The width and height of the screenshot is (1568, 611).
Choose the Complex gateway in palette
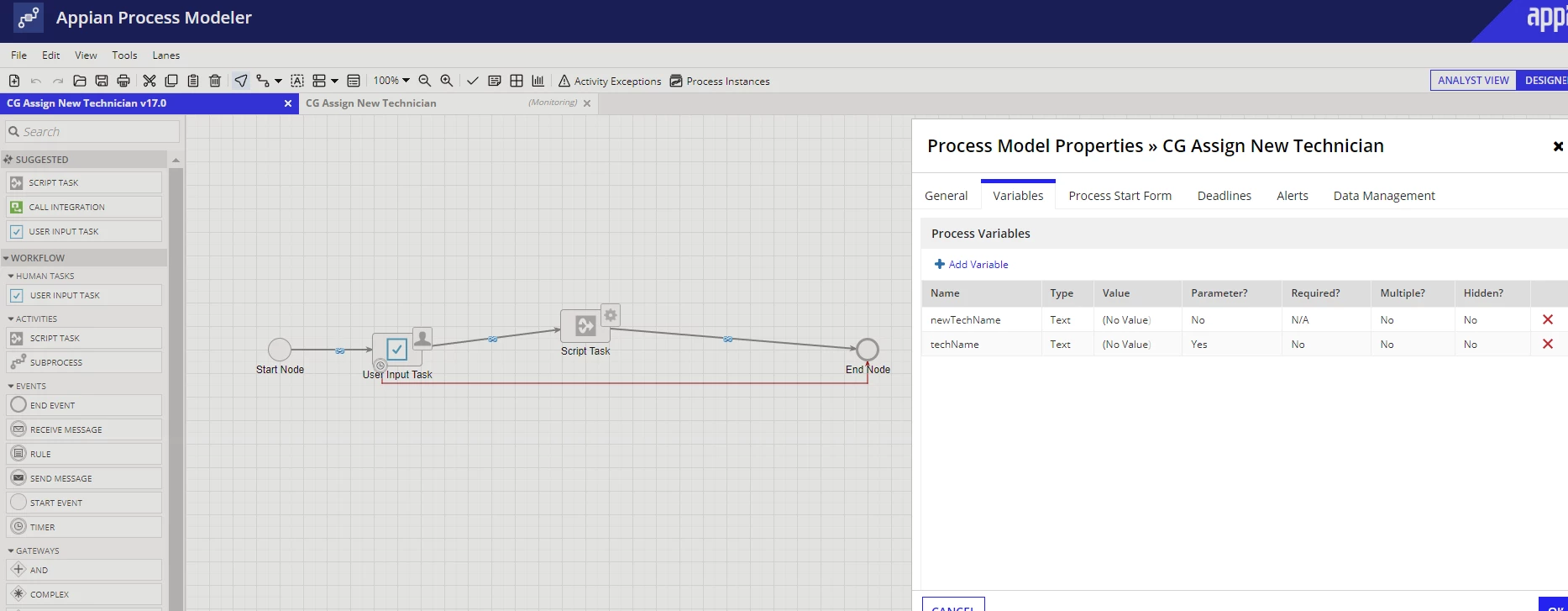[84, 594]
